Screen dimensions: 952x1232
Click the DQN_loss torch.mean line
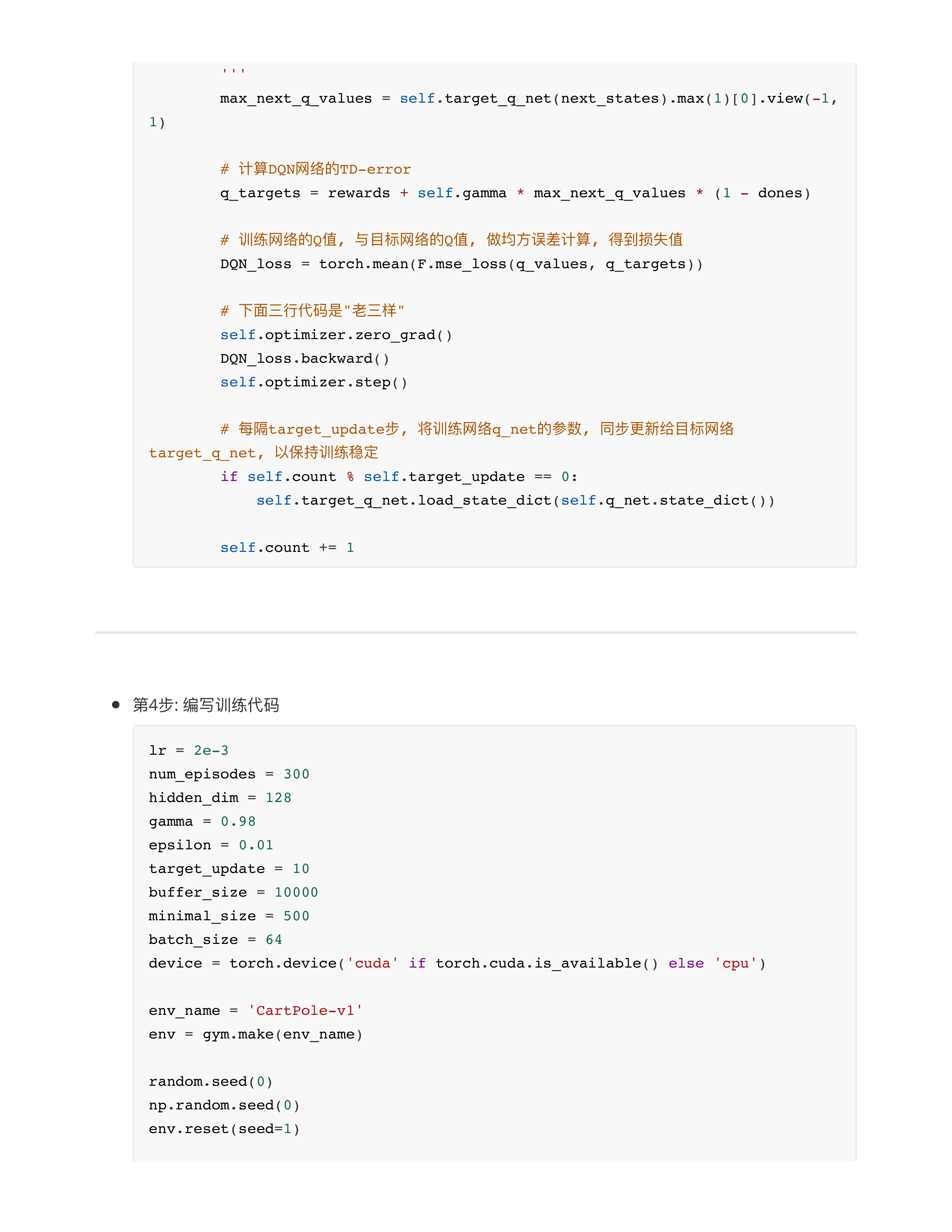[x=461, y=264]
